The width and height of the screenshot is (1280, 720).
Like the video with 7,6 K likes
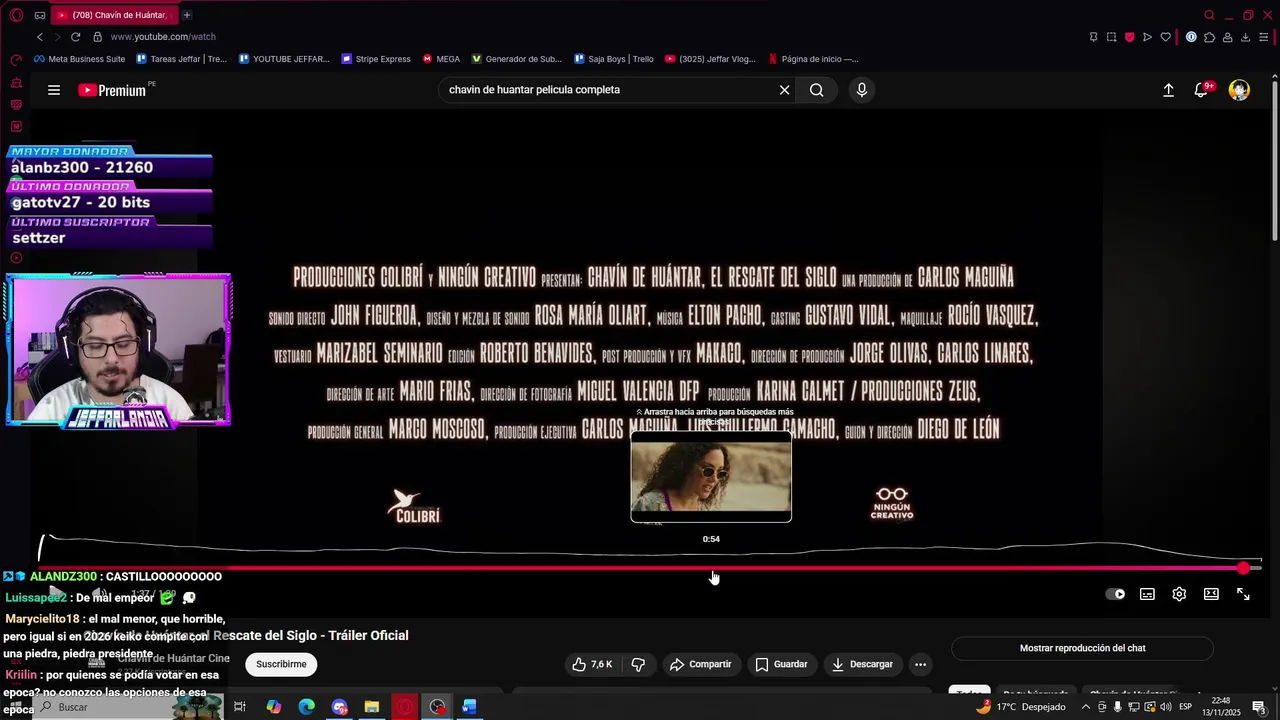[591, 664]
